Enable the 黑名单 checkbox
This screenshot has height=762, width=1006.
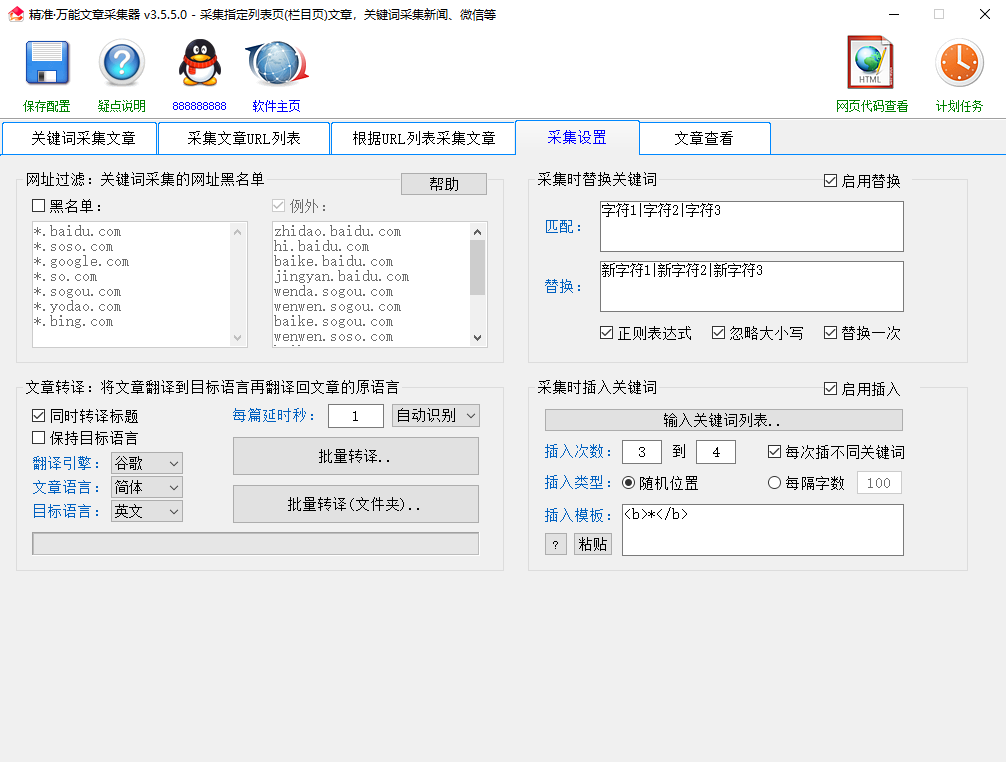click(39, 206)
